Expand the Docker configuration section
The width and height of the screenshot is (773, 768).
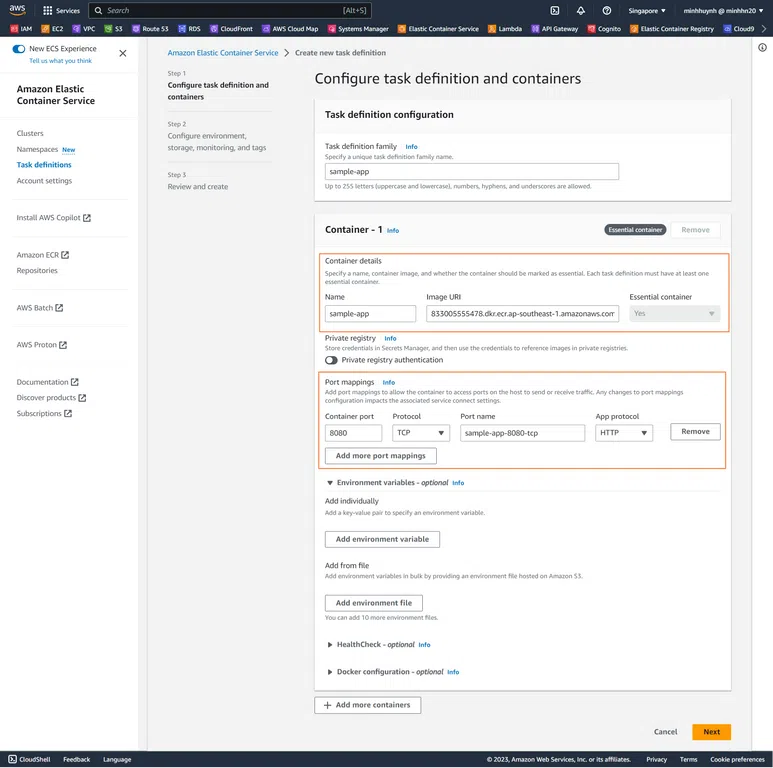pos(330,672)
